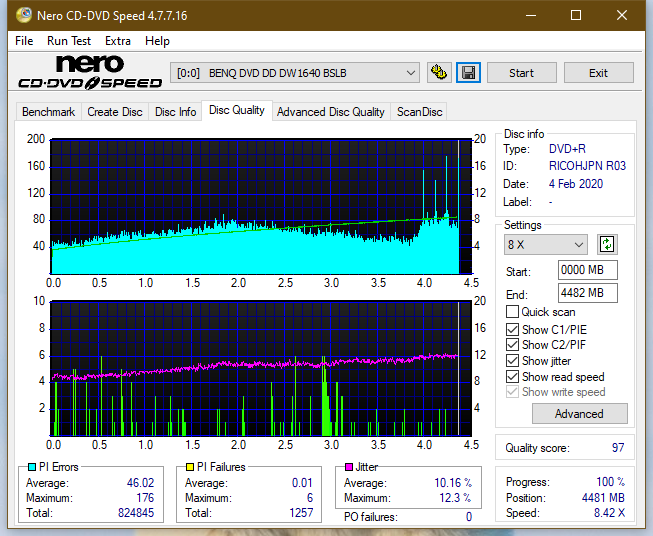
Task: Enable the Quick scan checkbox
Action: [x=512, y=312]
